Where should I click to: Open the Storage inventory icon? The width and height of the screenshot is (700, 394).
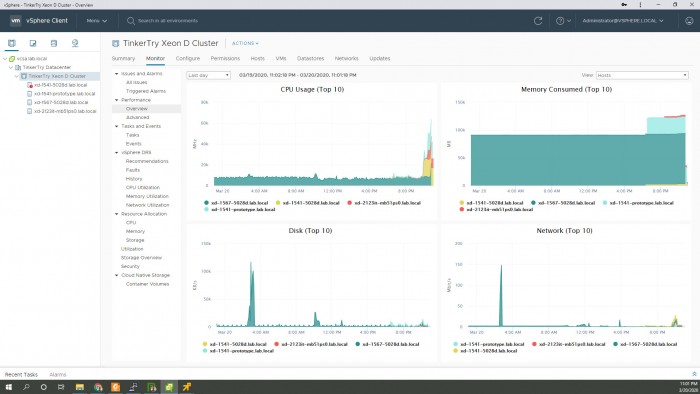54,43
